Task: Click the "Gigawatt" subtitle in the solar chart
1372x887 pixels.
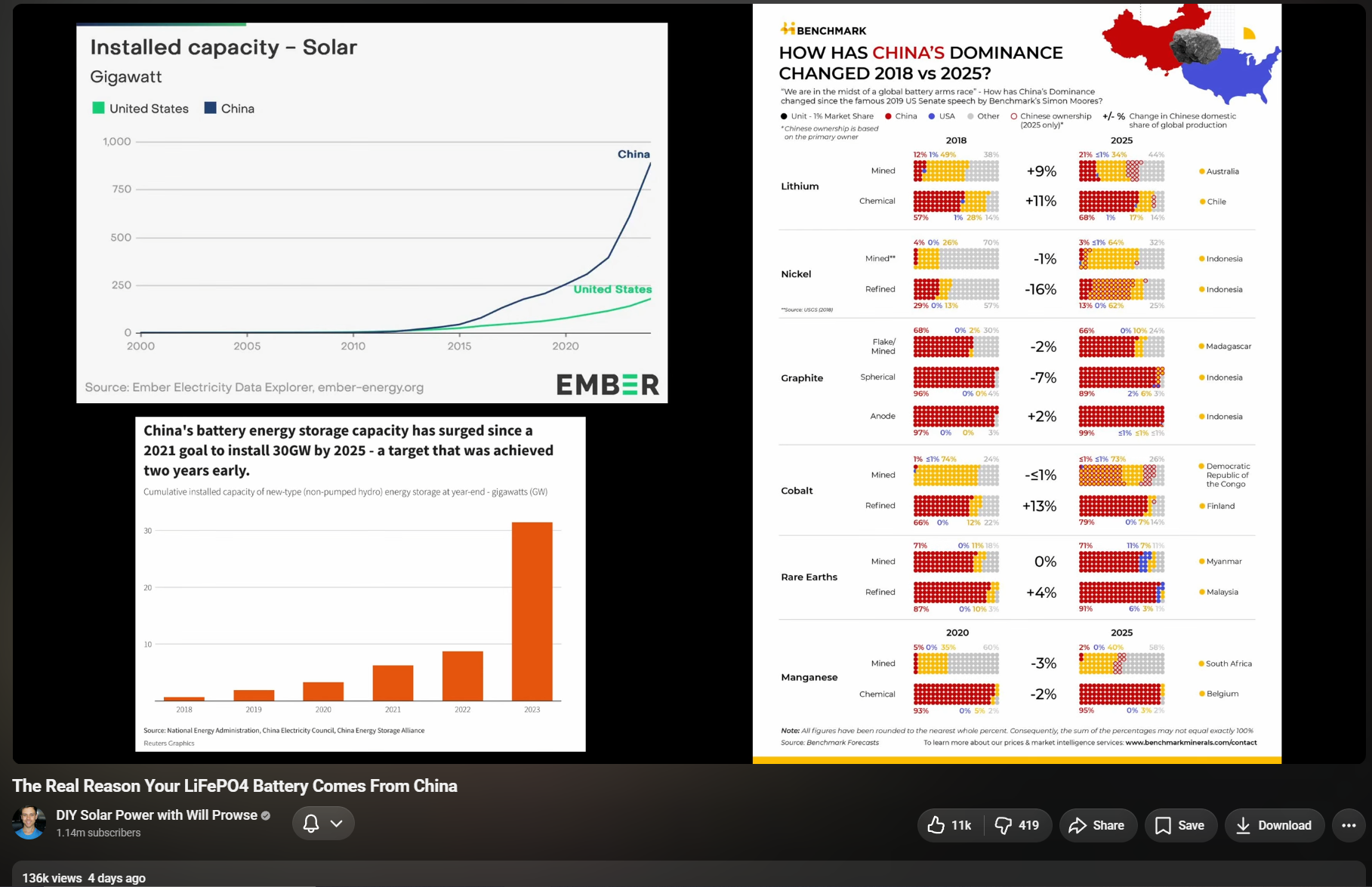Action: [125, 77]
